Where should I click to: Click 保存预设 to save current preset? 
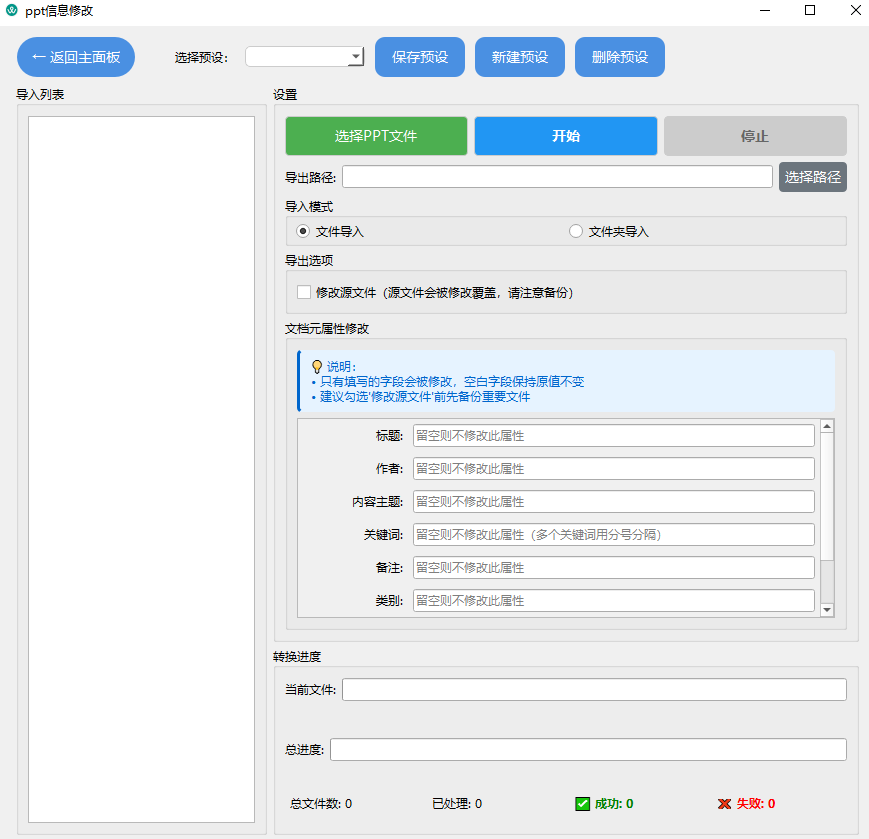pyautogui.click(x=419, y=56)
